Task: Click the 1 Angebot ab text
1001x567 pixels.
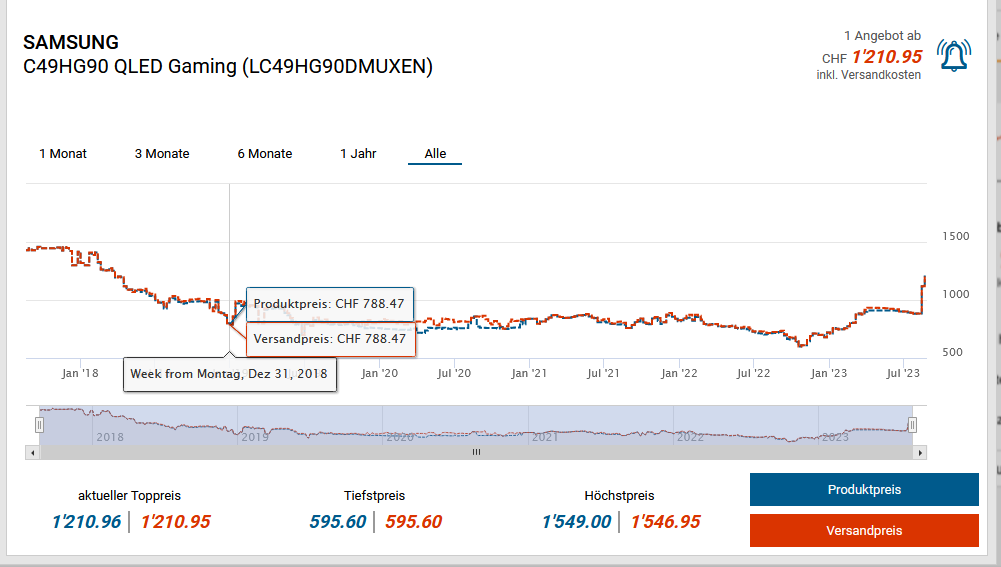Action: [x=882, y=36]
